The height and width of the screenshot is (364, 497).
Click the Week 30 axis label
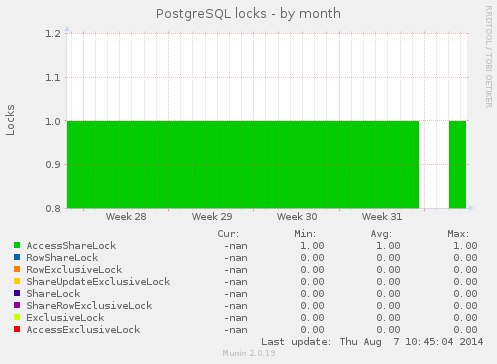(x=297, y=217)
